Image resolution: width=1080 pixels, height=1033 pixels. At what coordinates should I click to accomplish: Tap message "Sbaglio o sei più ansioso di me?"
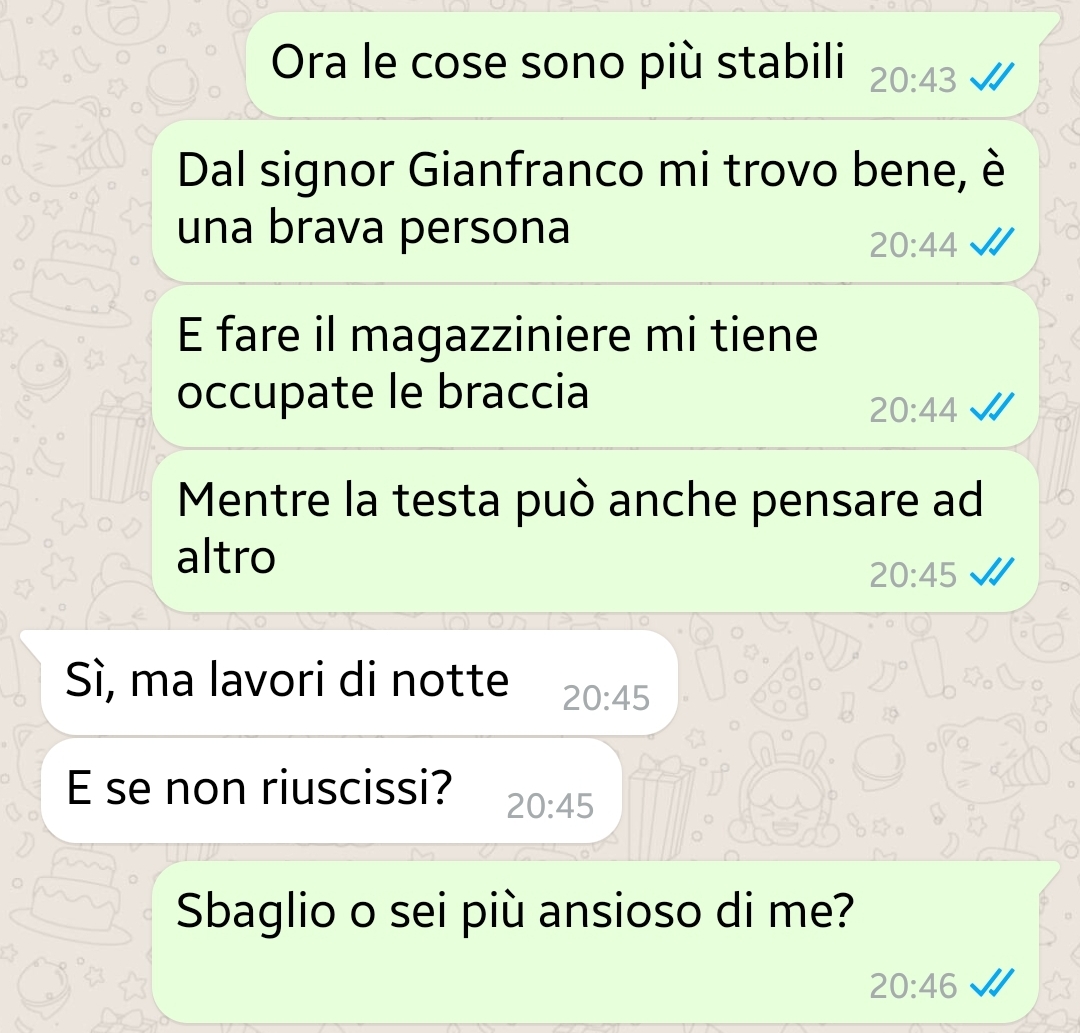click(595, 942)
